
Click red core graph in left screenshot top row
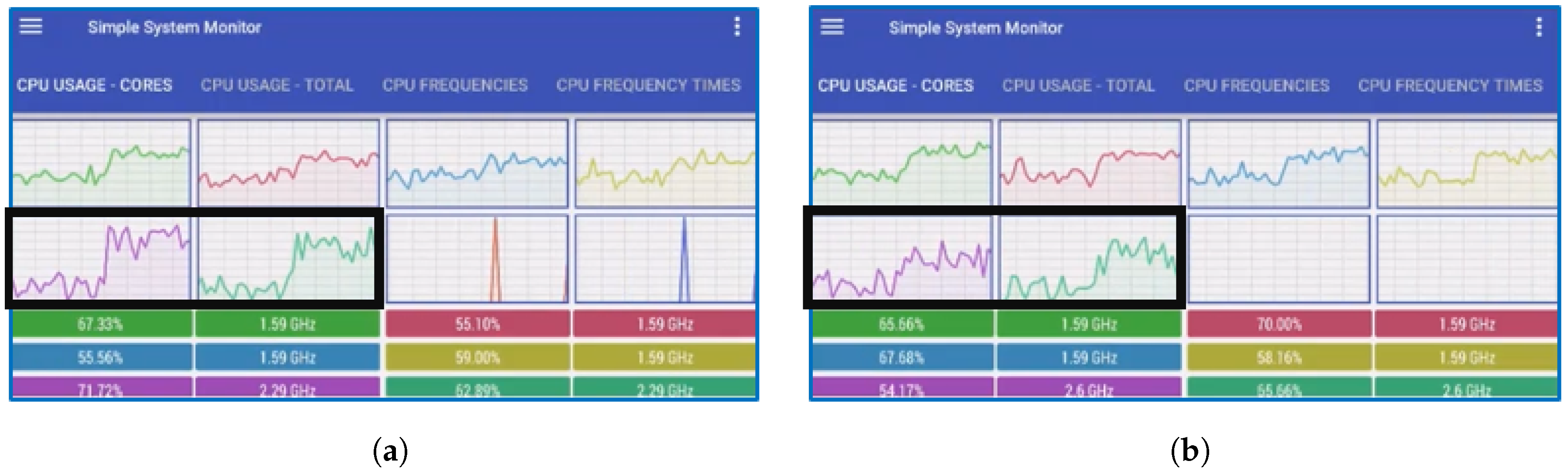coord(289,162)
